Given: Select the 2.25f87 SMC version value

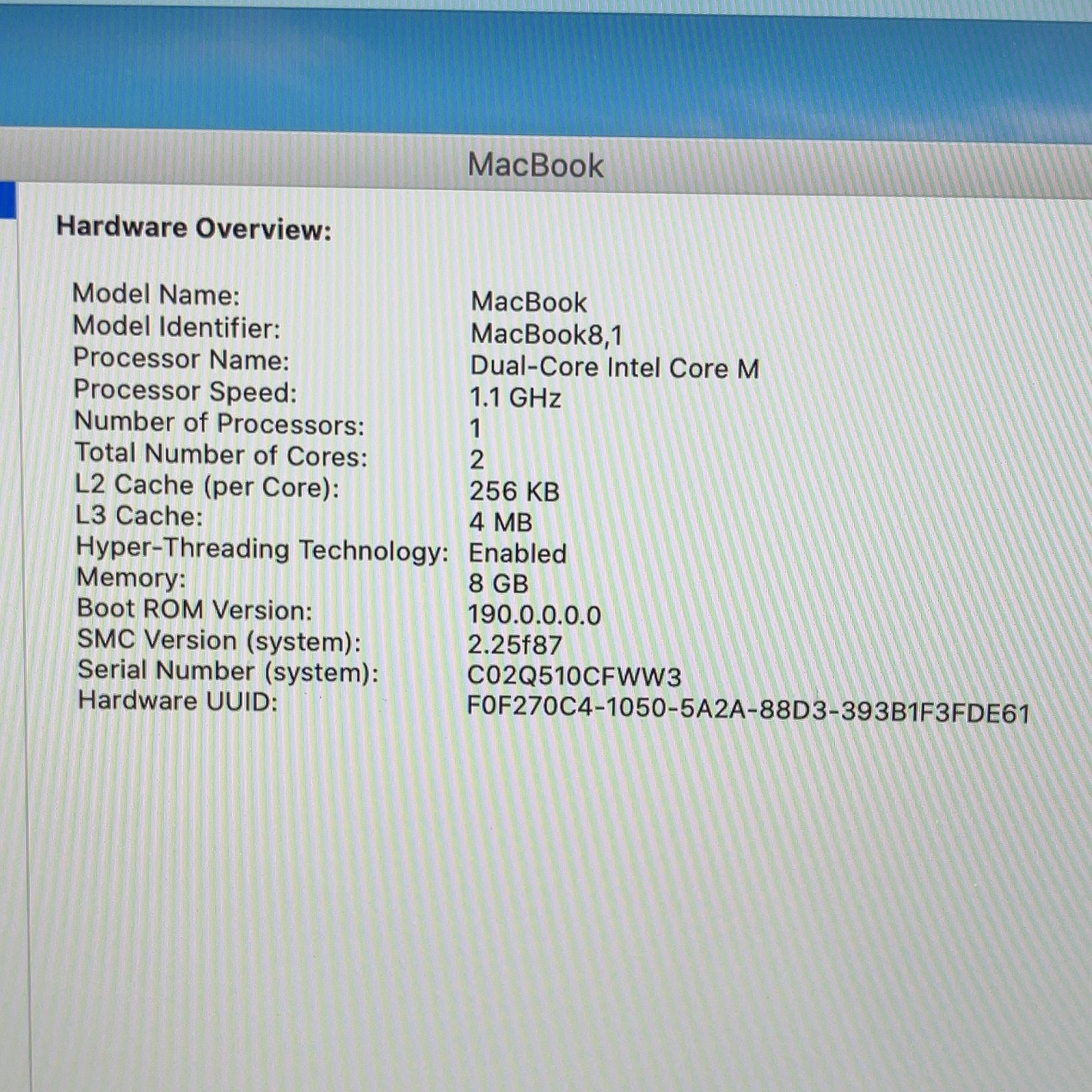Looking at the screenshot, I should pyautogui.click(x=515, y=645).
